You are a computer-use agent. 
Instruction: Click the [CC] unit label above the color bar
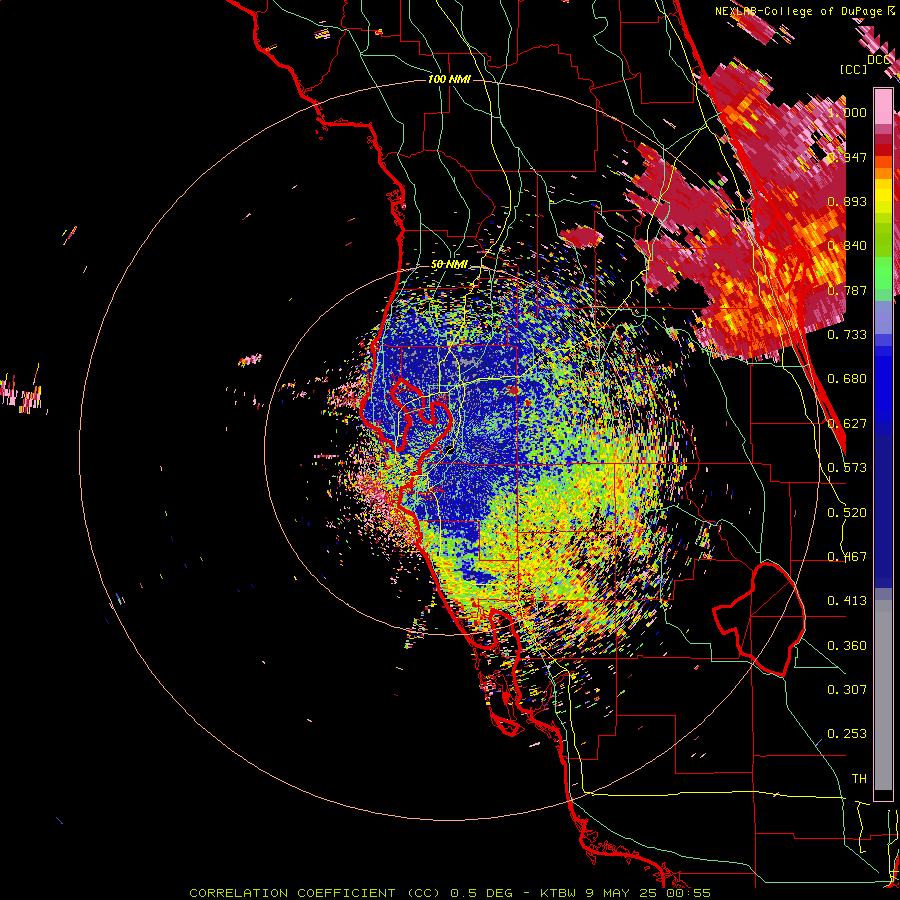(854, 69)
